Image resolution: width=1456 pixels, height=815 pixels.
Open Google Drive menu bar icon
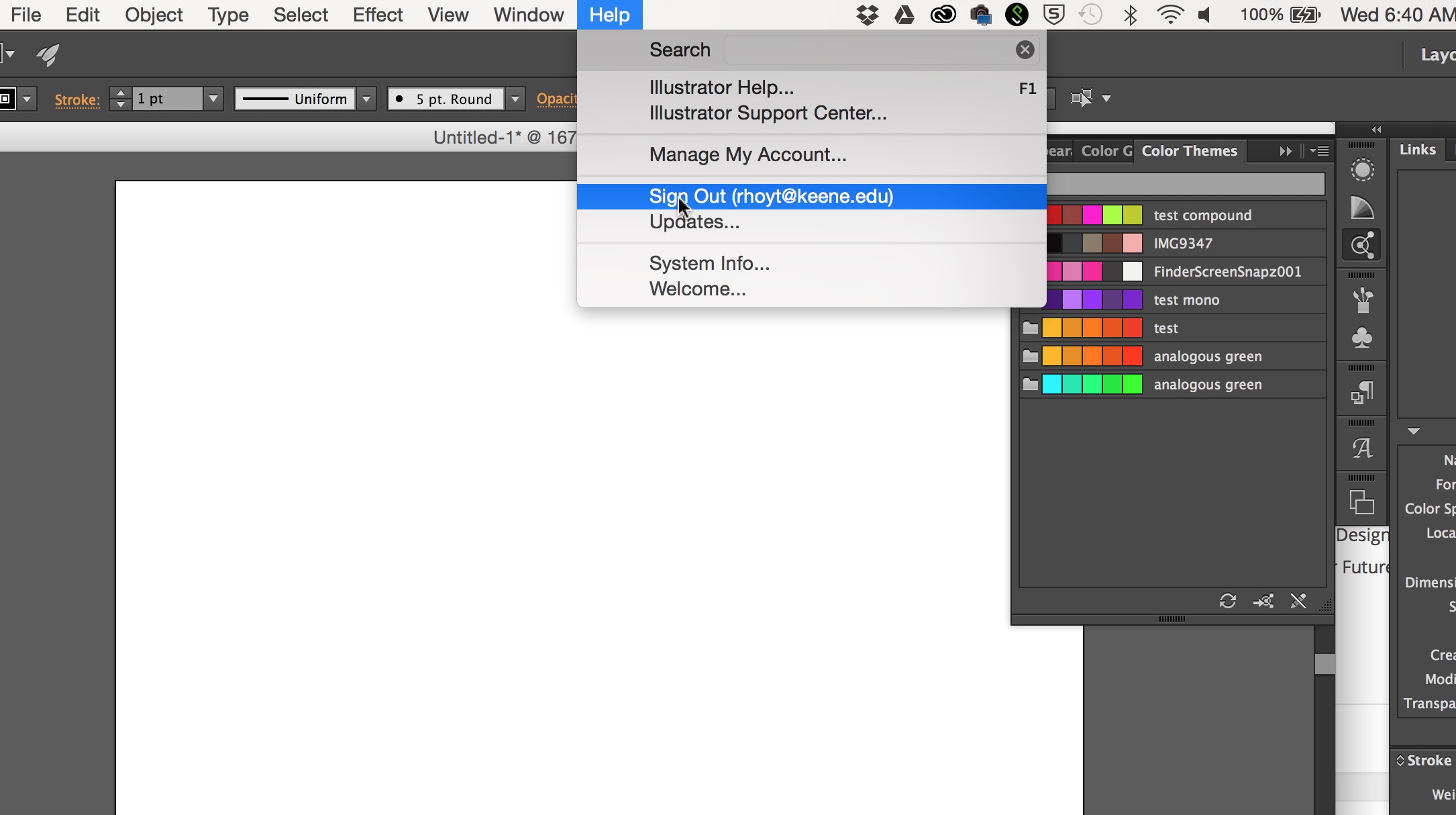(x=904, y=15)
